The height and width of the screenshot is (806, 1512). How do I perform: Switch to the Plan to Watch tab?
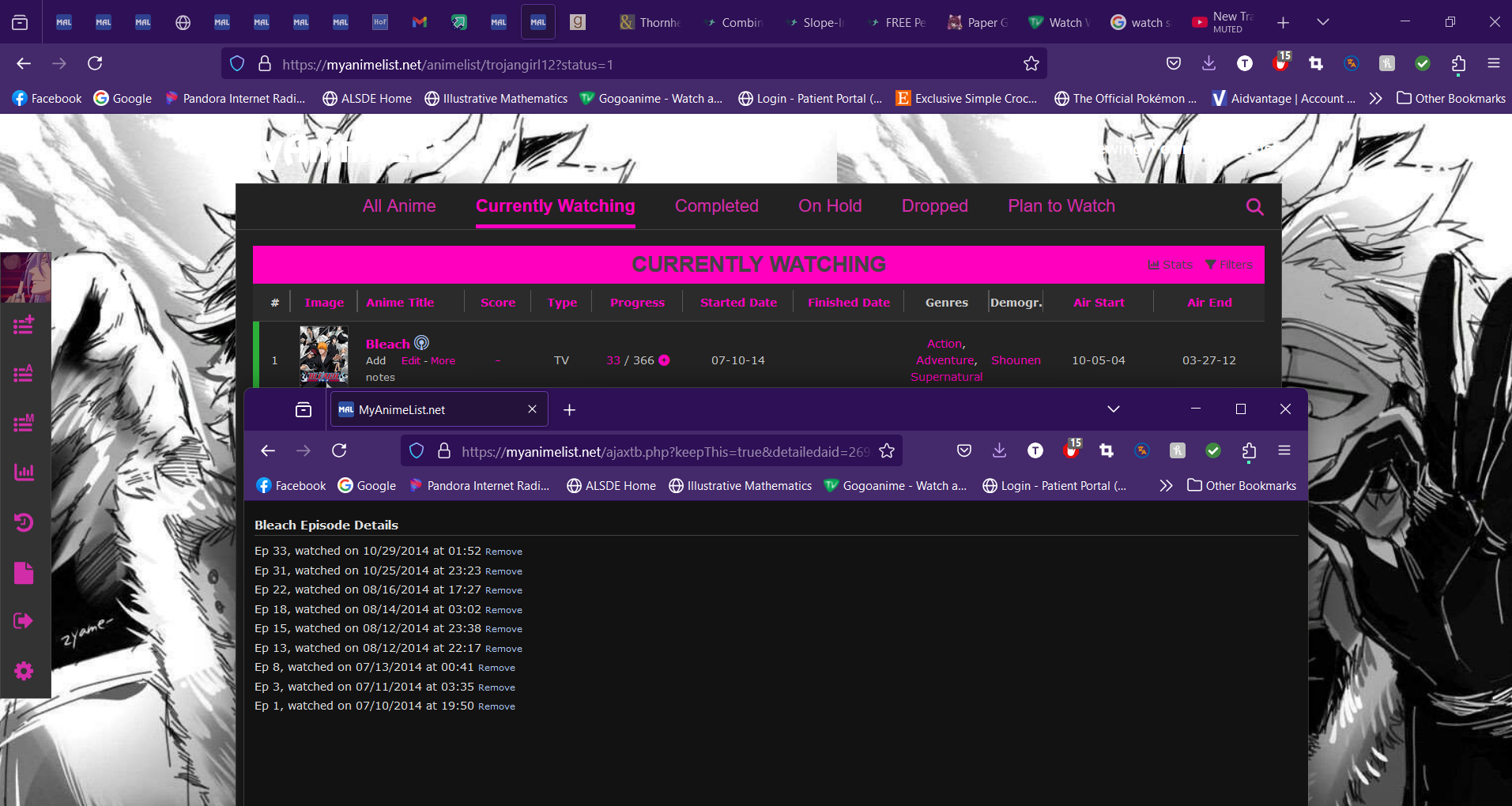pyautogui.click(x=1061, y=206)
